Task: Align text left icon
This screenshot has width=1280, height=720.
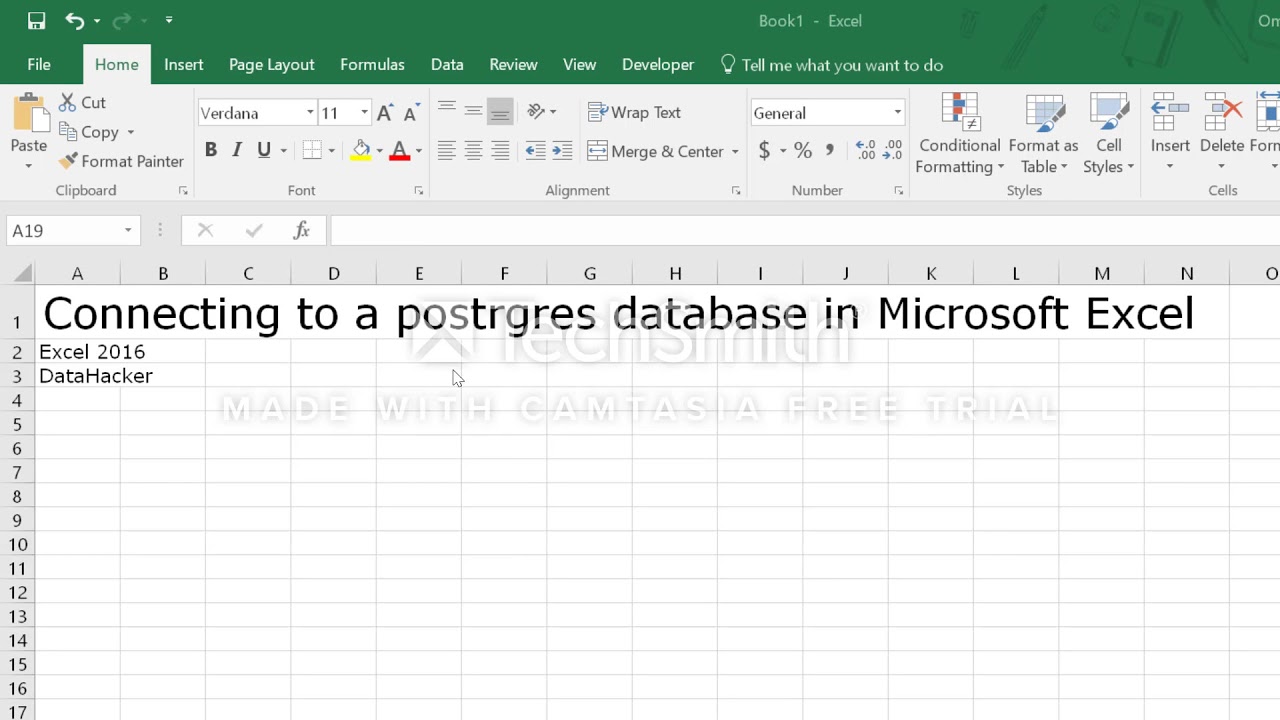Action: [447, 150]
